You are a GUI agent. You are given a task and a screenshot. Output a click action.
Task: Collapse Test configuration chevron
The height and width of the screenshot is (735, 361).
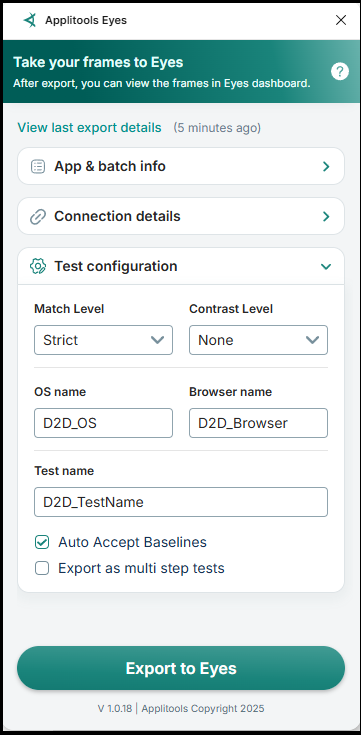coord(326,267)
